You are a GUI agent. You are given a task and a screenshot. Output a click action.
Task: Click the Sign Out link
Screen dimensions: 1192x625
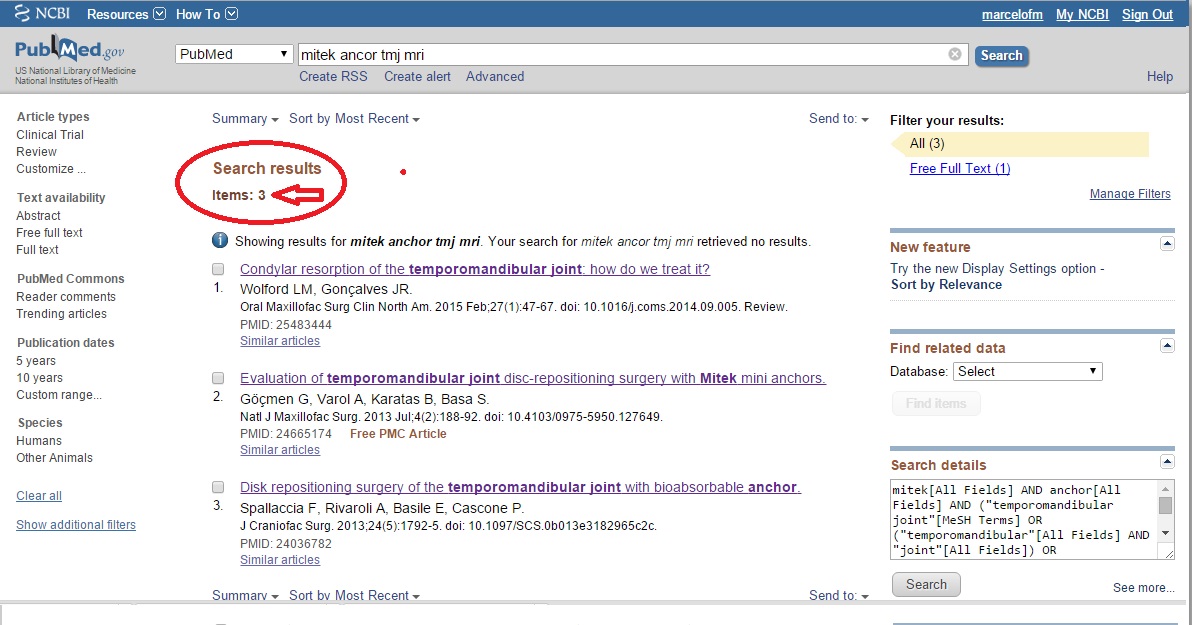pyautogui.click(x=1147, y=14)
